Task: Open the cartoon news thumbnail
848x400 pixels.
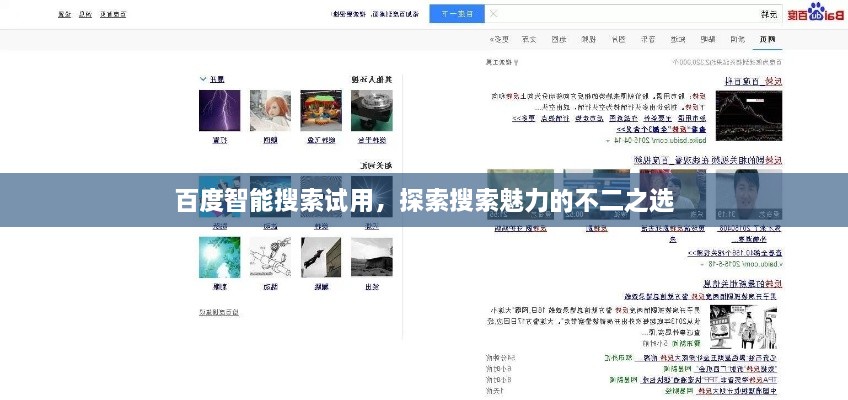Action: tap(743, 327)
